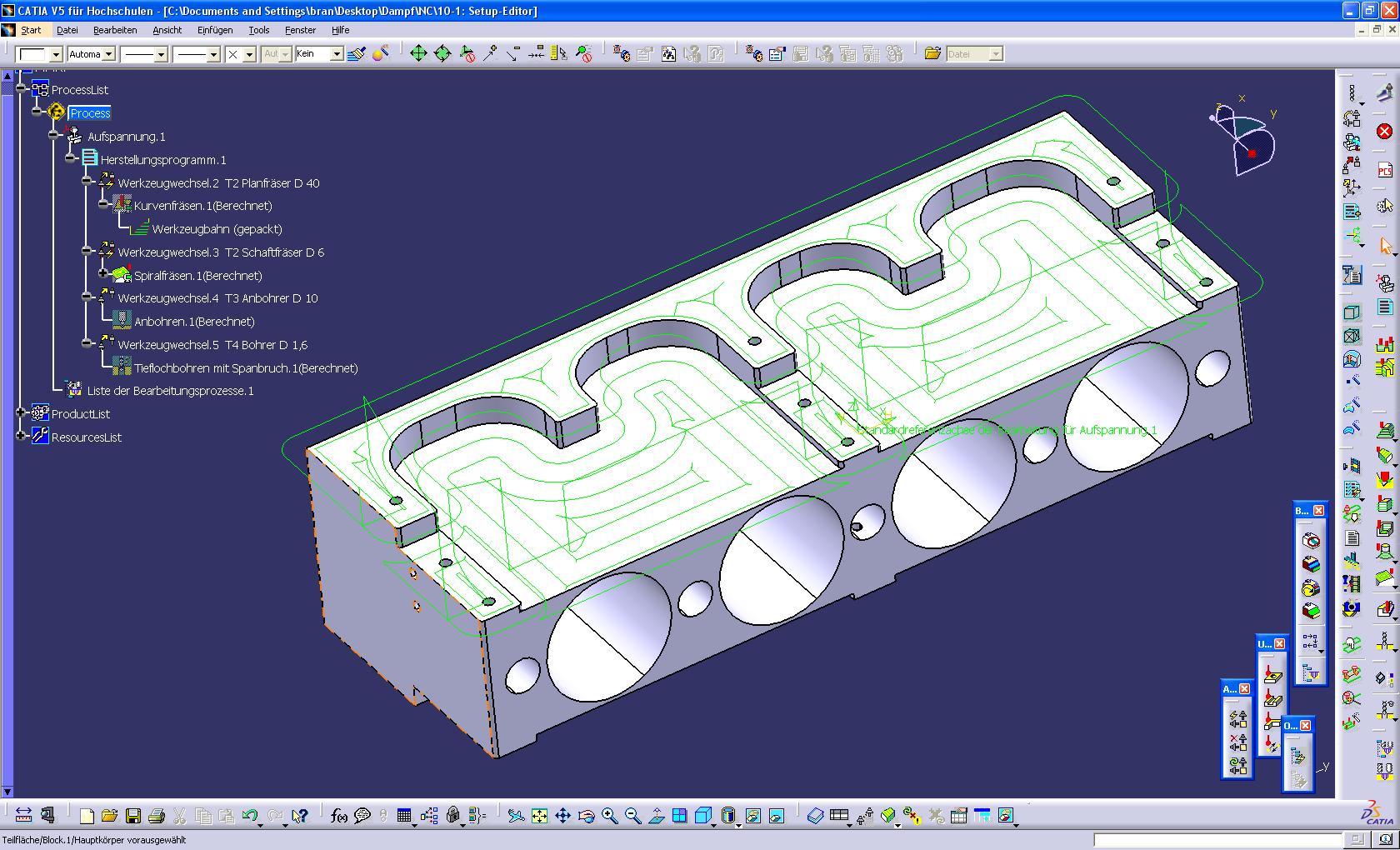This screenshot has height=850, width=1400.
Task: Open the Automa dropdown in graphic properties
Action: point(108,54)
